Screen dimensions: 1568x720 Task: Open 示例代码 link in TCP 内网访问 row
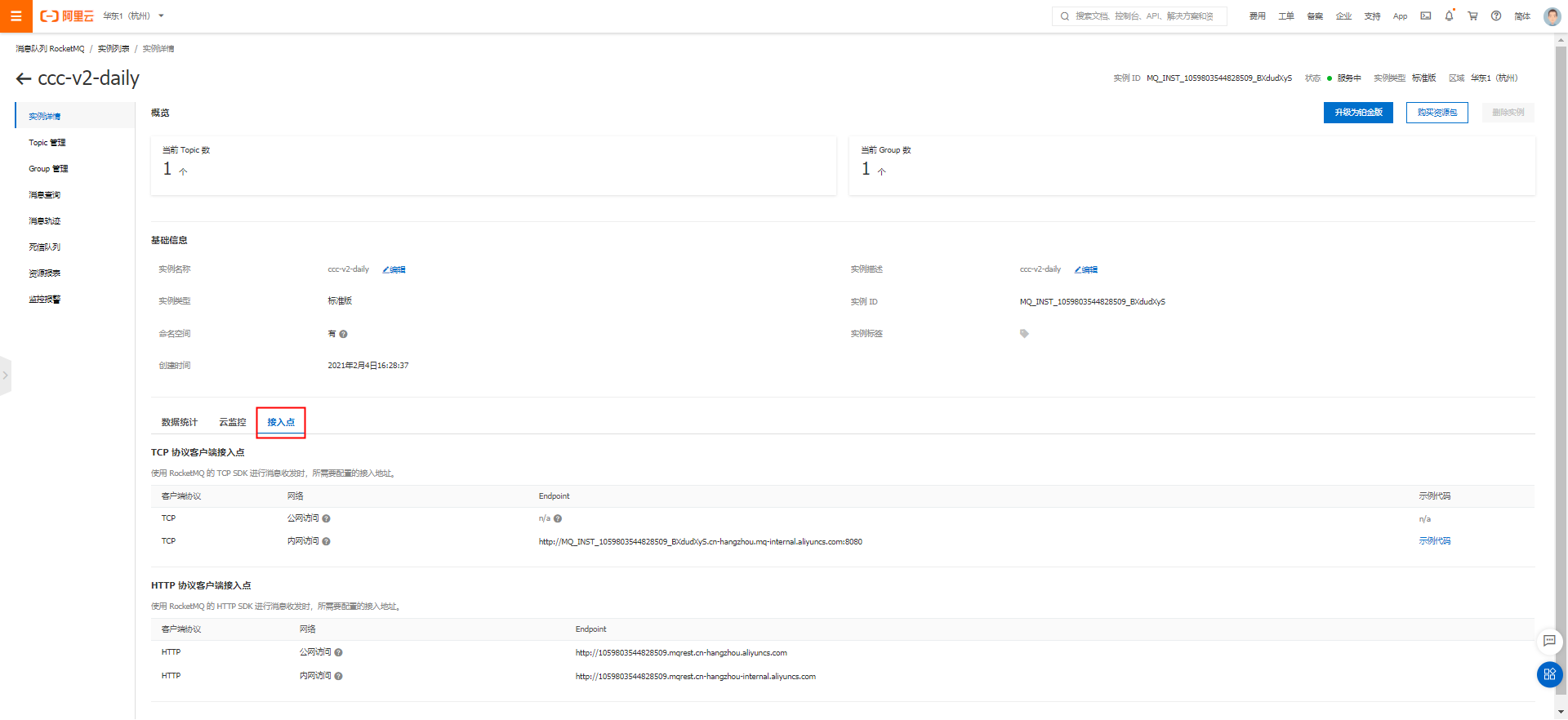1434,540
